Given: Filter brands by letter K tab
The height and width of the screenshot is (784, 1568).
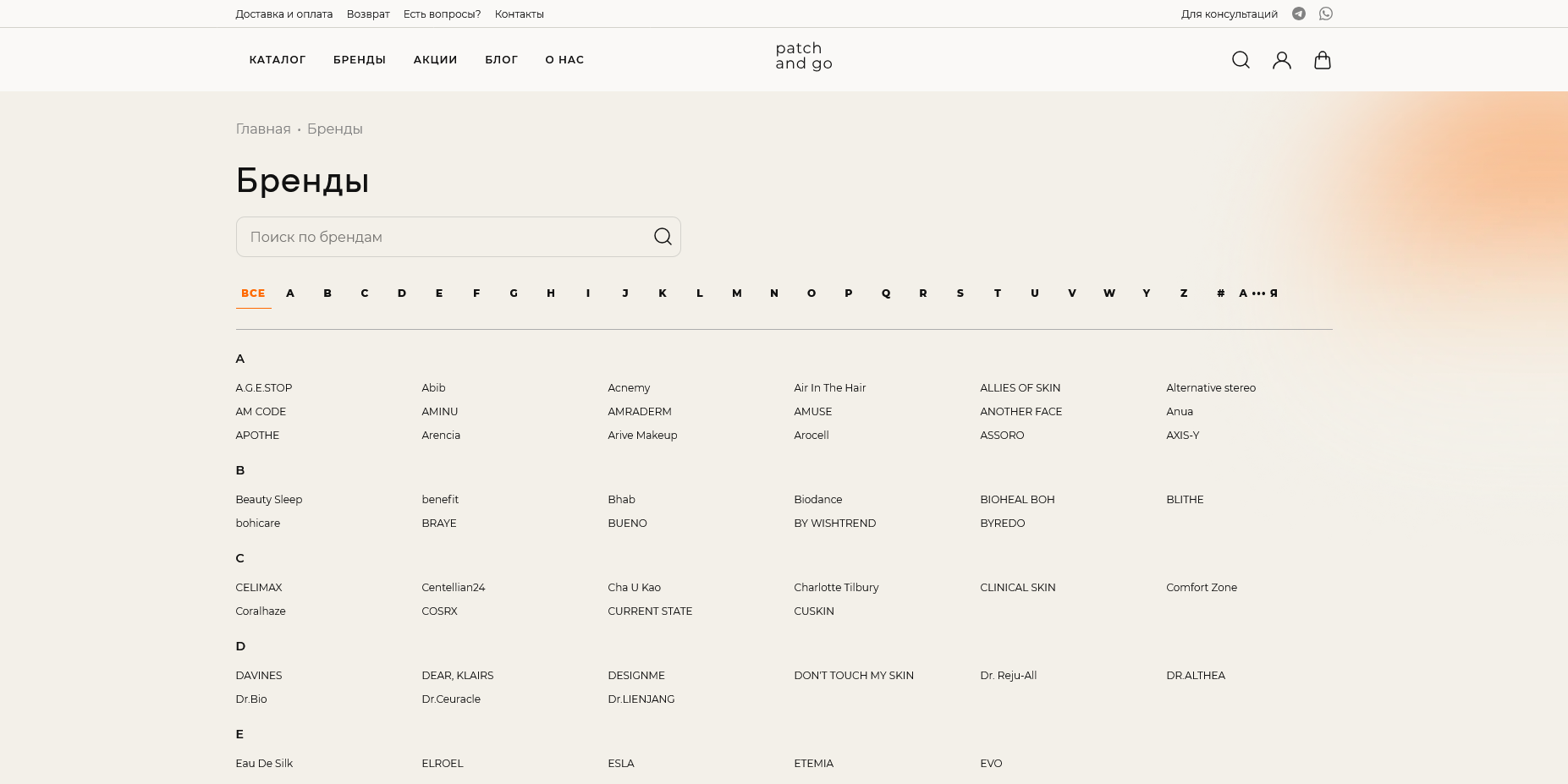Looking at the screenshot, I should (x=663, y=293).
